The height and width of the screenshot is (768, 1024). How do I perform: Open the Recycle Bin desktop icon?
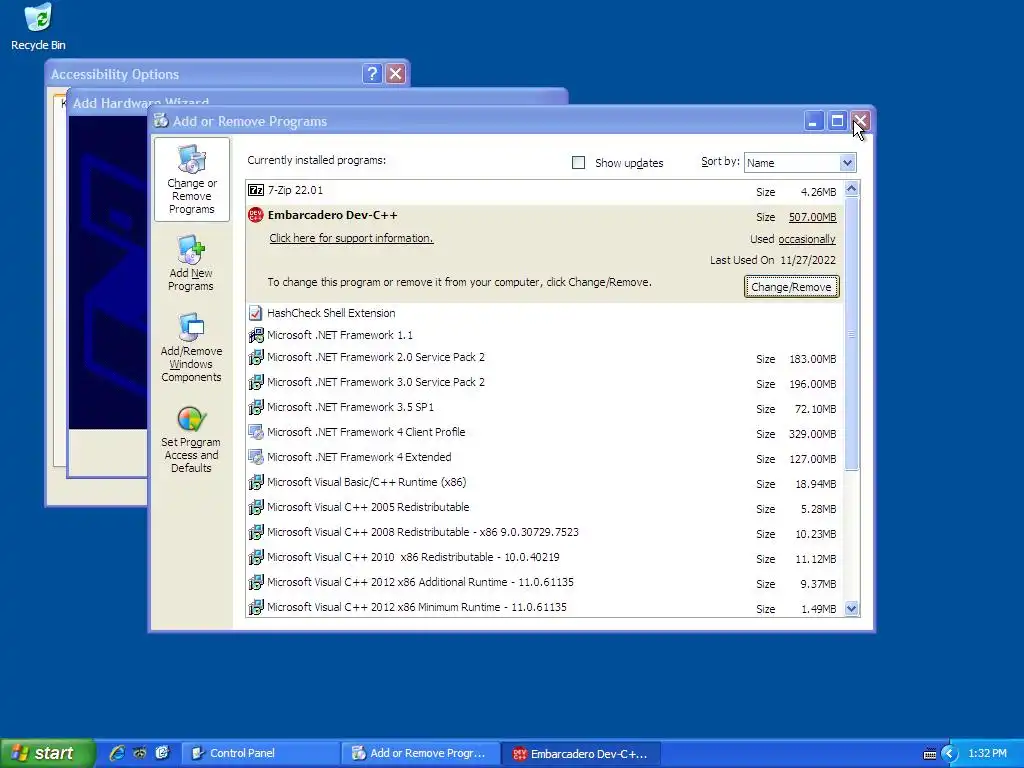(x=38, y=27)
